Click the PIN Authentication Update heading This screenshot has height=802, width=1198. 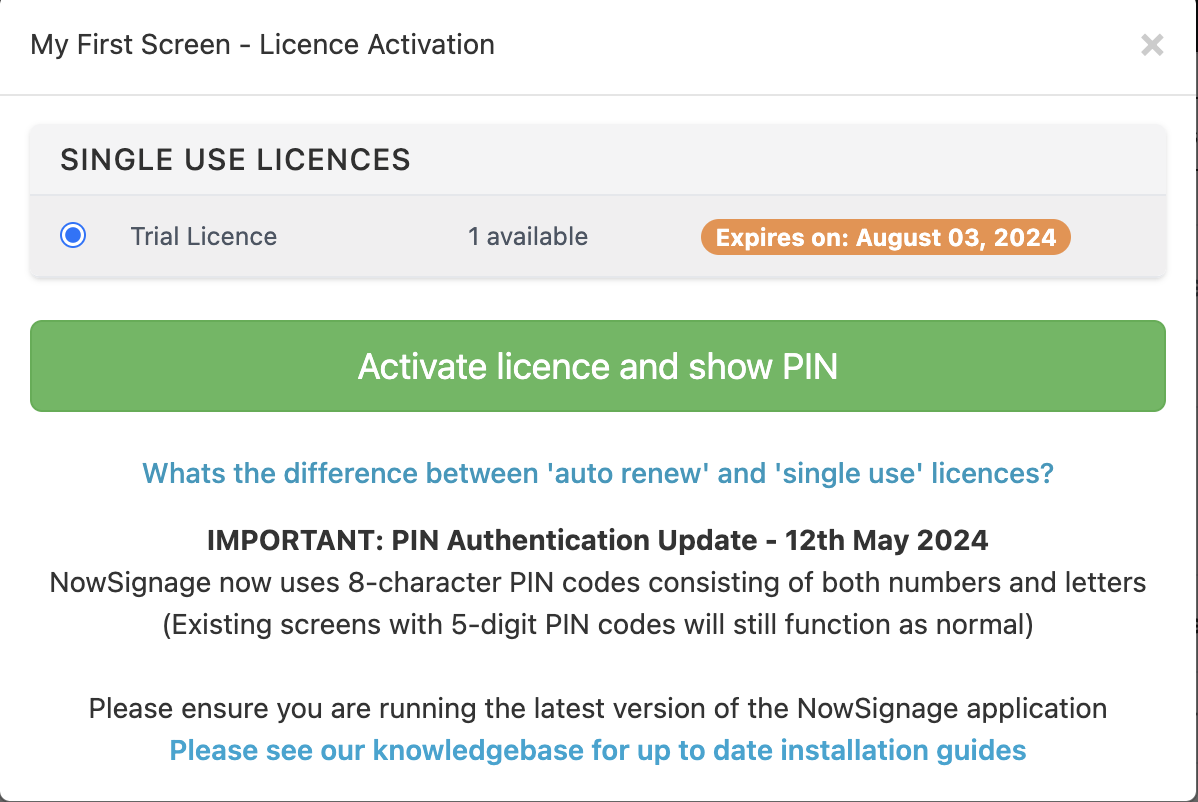[597, 540]
